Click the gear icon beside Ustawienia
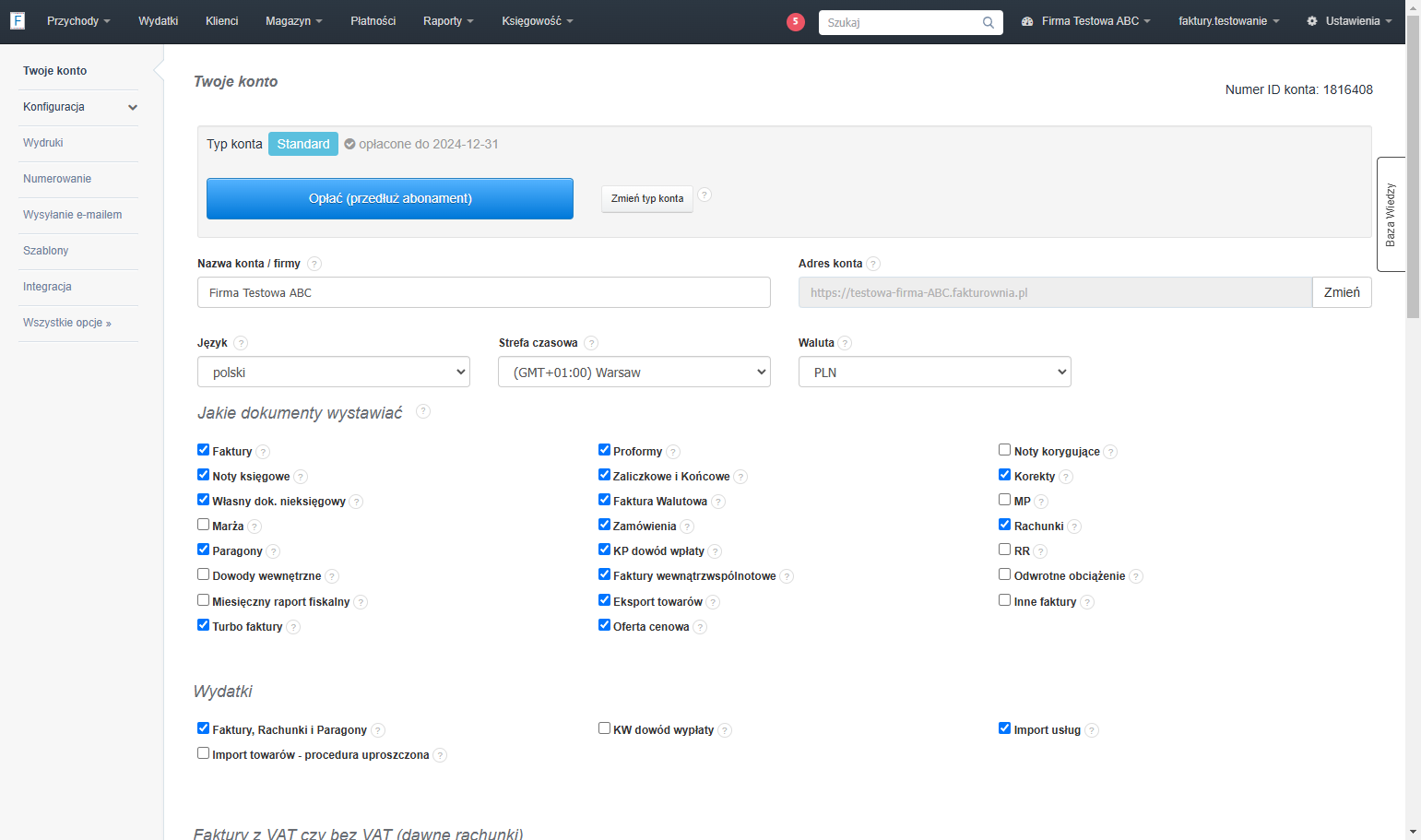 click(1312, 21)
